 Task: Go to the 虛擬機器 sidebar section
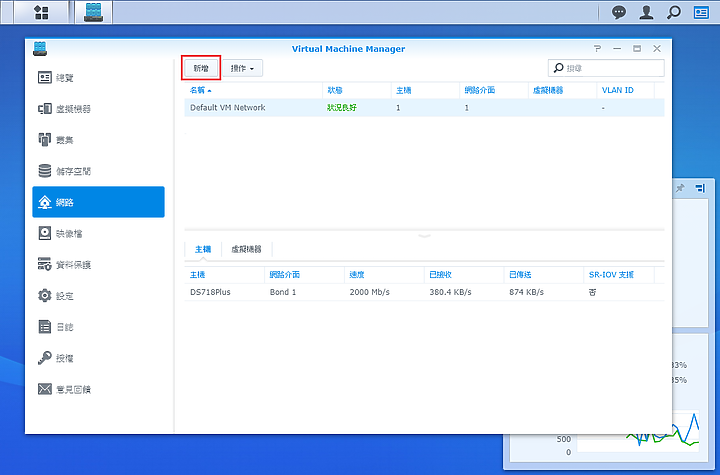[98, 109]
